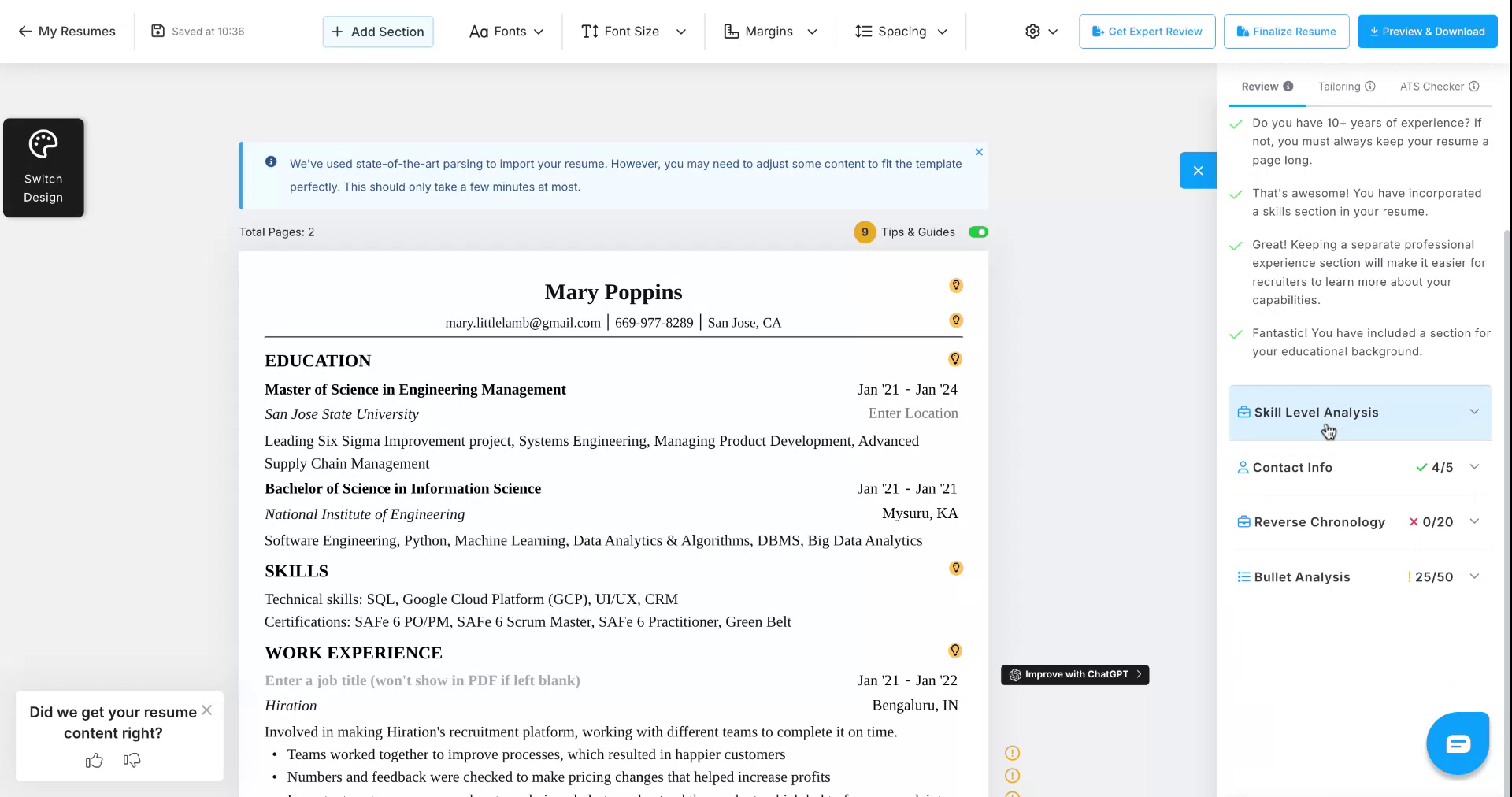Close the blue side panel with X button
Viewport: 1512px width, 797px height.
click(x=1198, y=170)
